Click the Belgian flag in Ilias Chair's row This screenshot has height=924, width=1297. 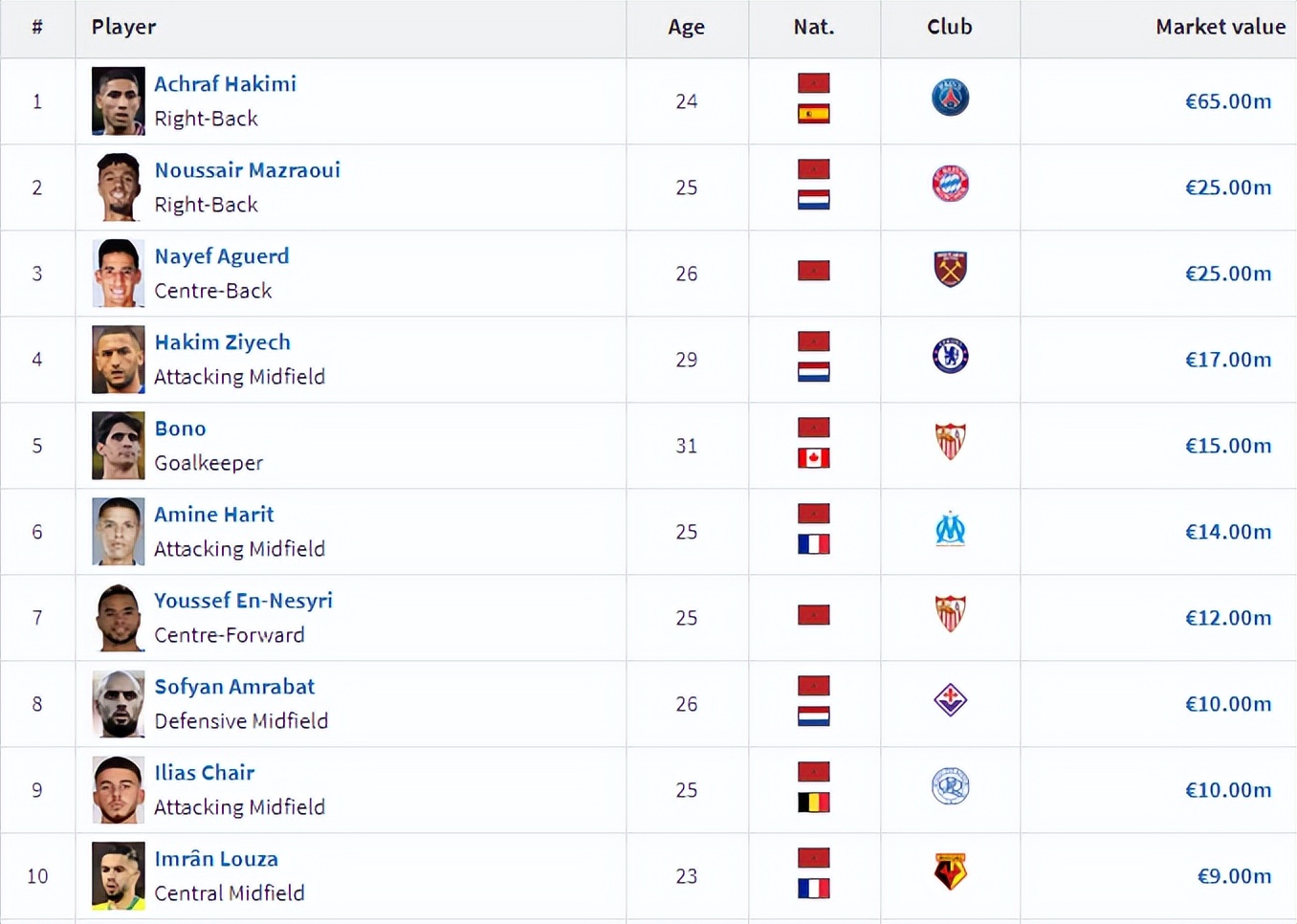click(x=814, y=803)
